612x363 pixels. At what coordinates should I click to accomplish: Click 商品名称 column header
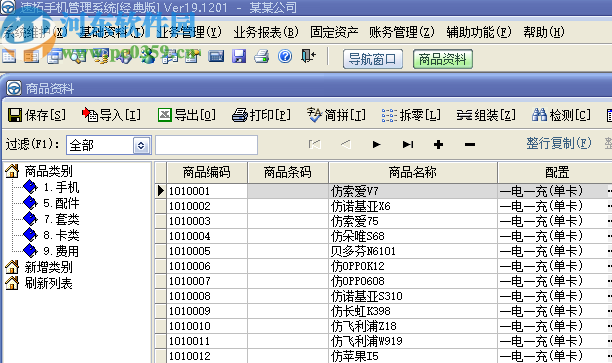pyautogui.click(x=413, y=172)
